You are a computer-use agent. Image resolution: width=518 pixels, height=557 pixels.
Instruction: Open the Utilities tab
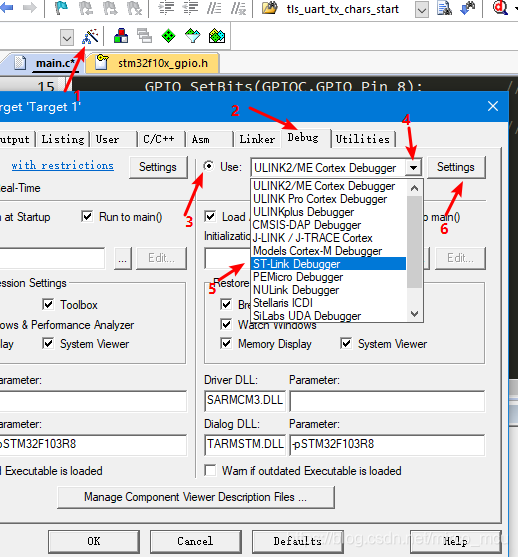363,139
